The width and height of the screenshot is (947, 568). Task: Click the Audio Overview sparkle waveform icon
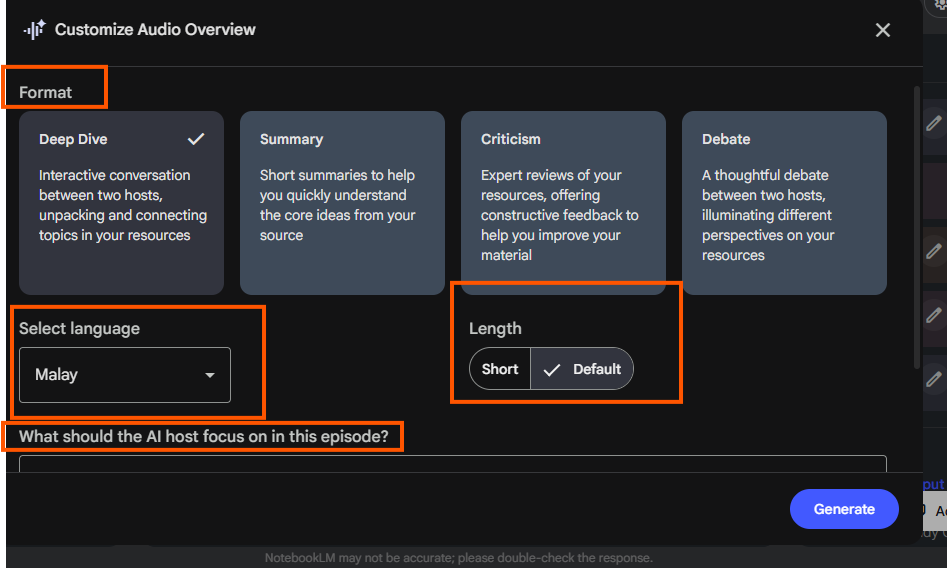point(34,30)
